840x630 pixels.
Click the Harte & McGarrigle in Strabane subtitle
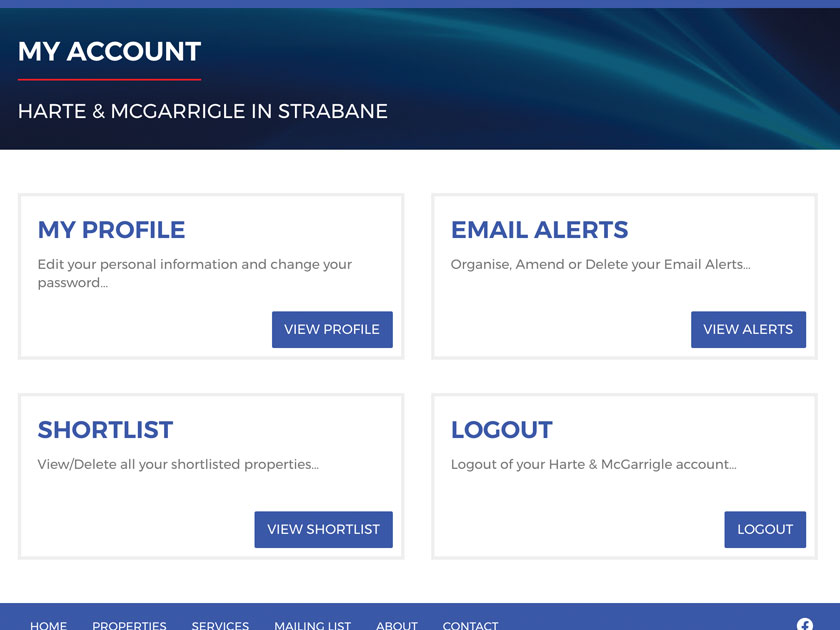(x=202, y=111)
